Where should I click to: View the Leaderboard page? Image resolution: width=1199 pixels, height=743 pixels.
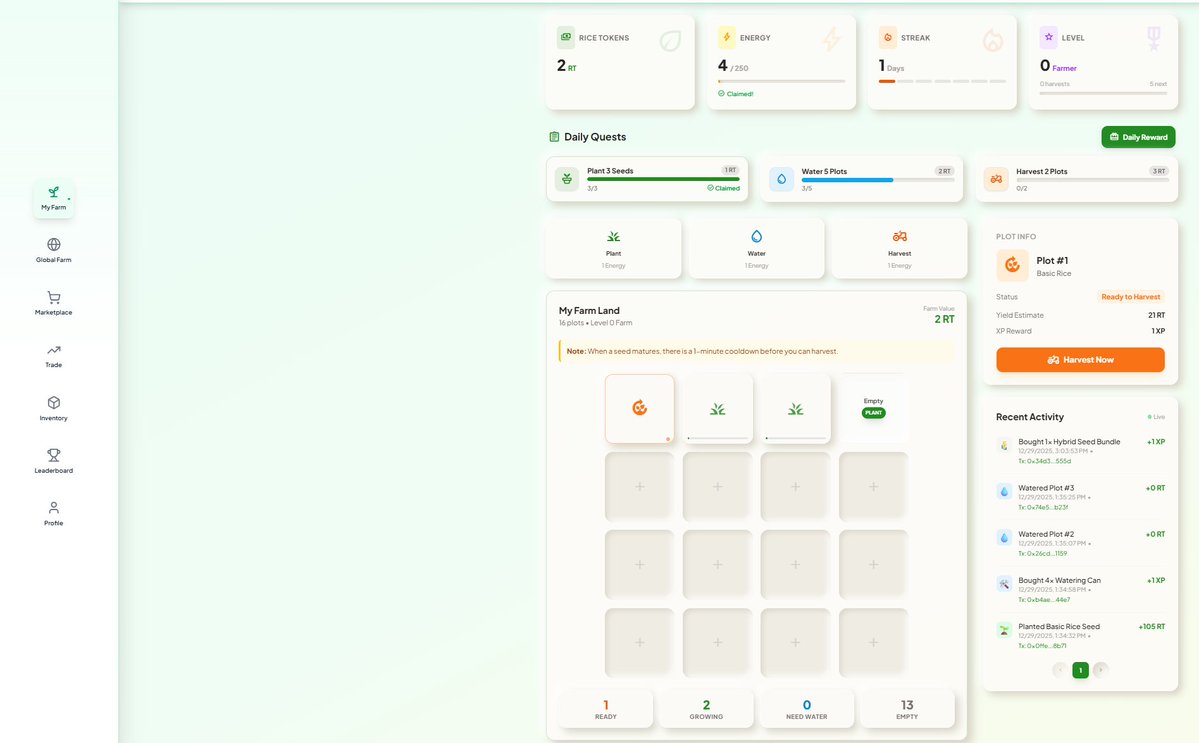54,462
